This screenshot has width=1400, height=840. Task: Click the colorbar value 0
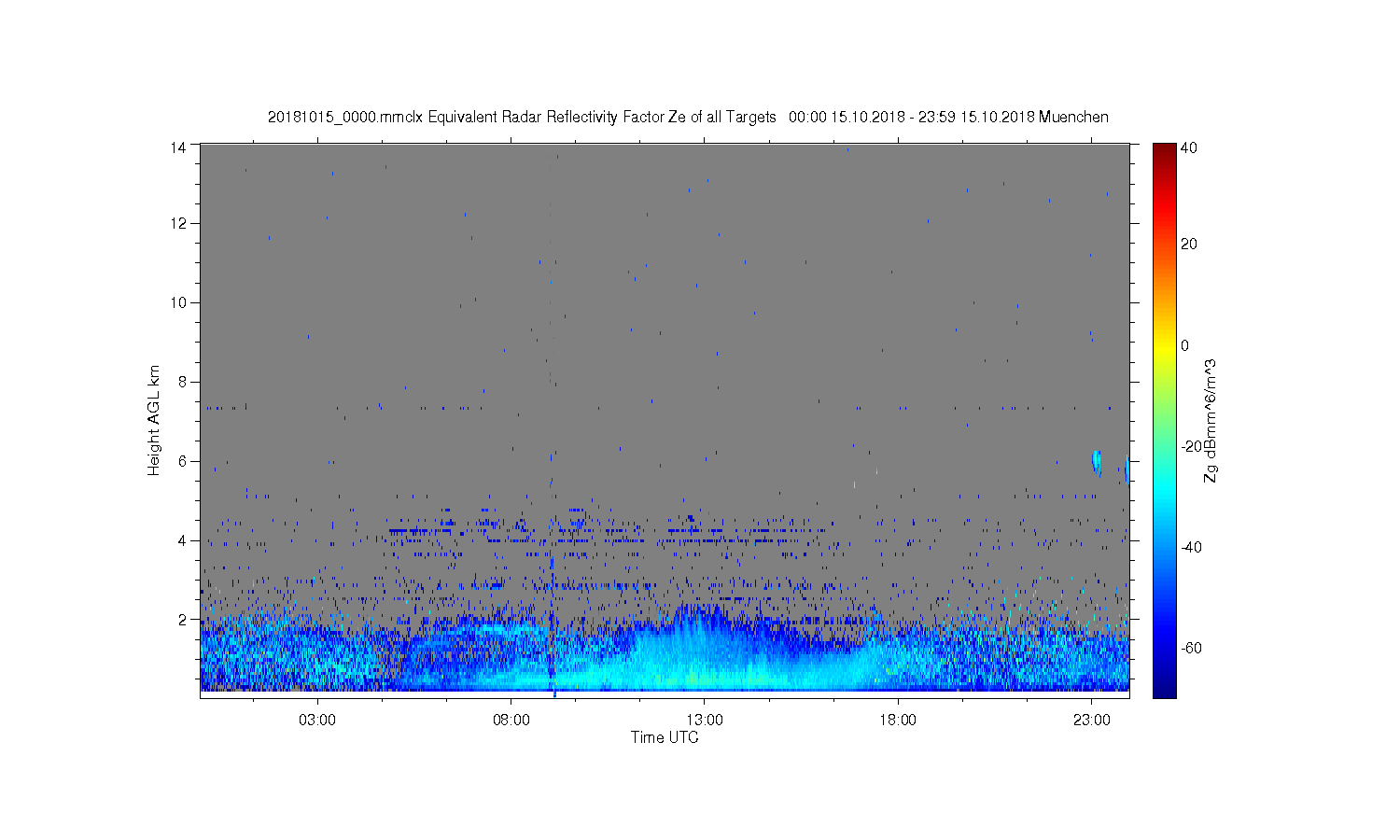(1185, 345)
